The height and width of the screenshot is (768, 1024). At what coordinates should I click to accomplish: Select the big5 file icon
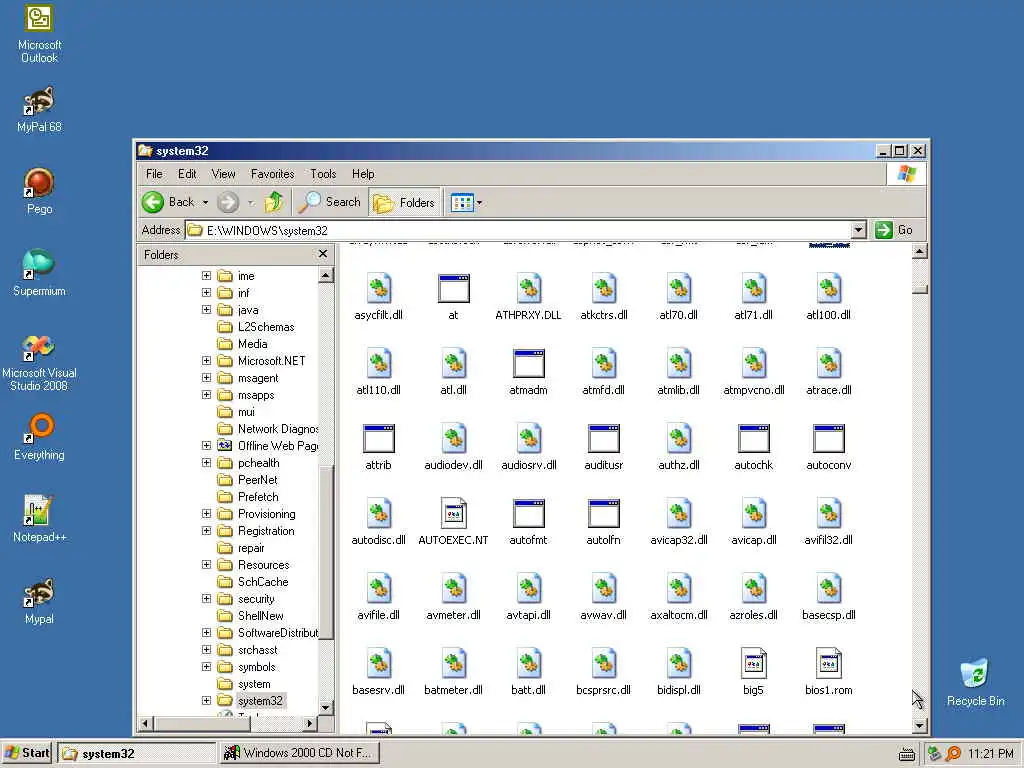pyautogui.click(x=754, y=664)
